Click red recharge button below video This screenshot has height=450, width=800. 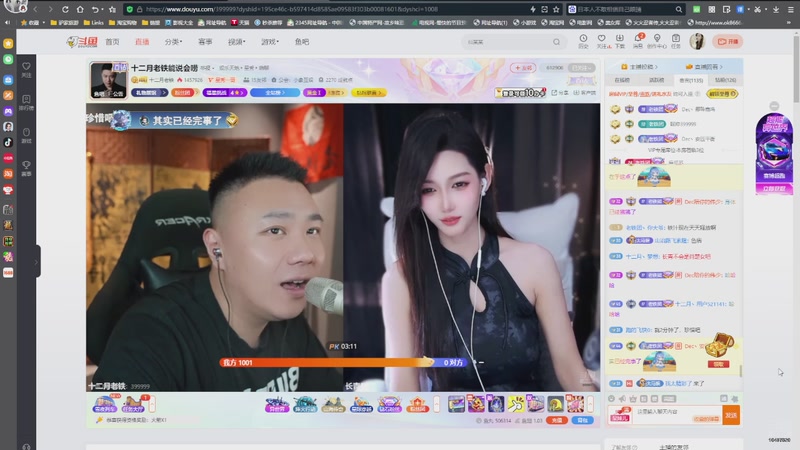coord(557,420)
